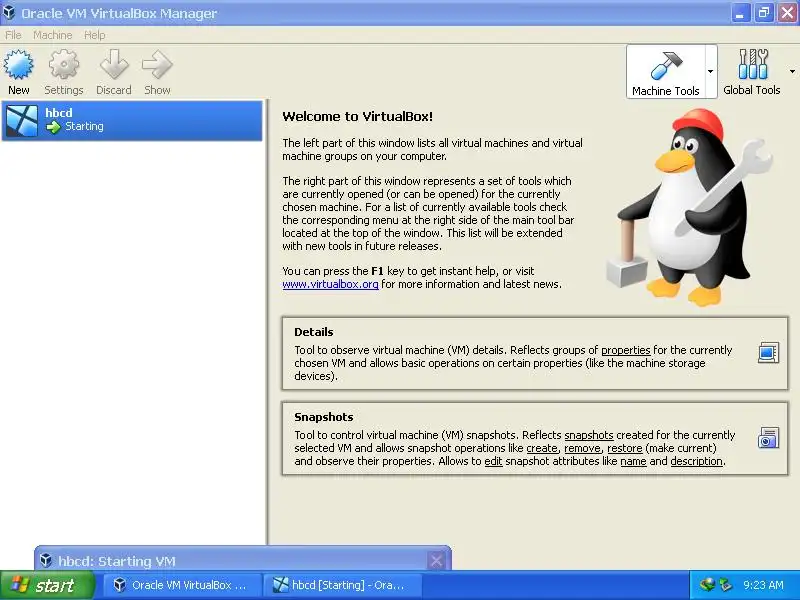Click the edit link in Snapshots
The image size is (800, 600).
(493, 461)
